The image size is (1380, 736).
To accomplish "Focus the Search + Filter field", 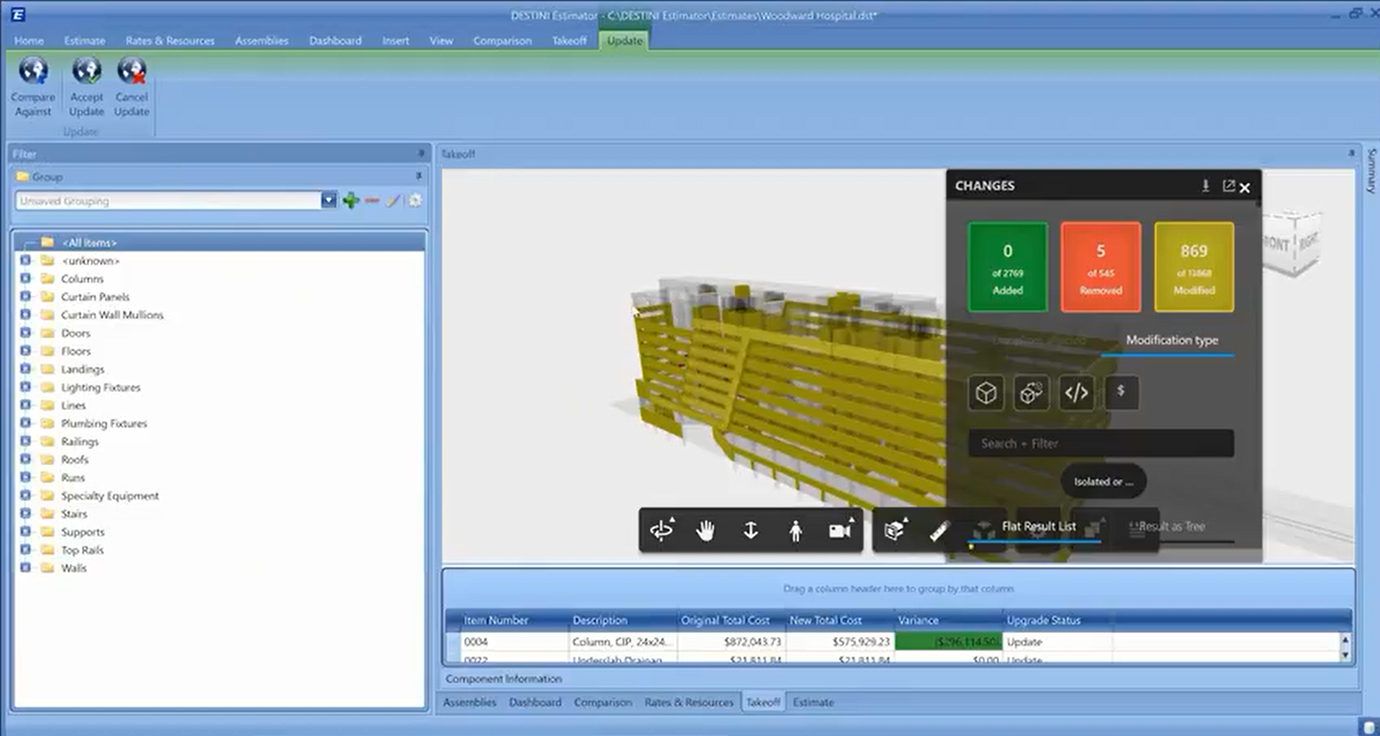I will click(x=1101, y=443).
